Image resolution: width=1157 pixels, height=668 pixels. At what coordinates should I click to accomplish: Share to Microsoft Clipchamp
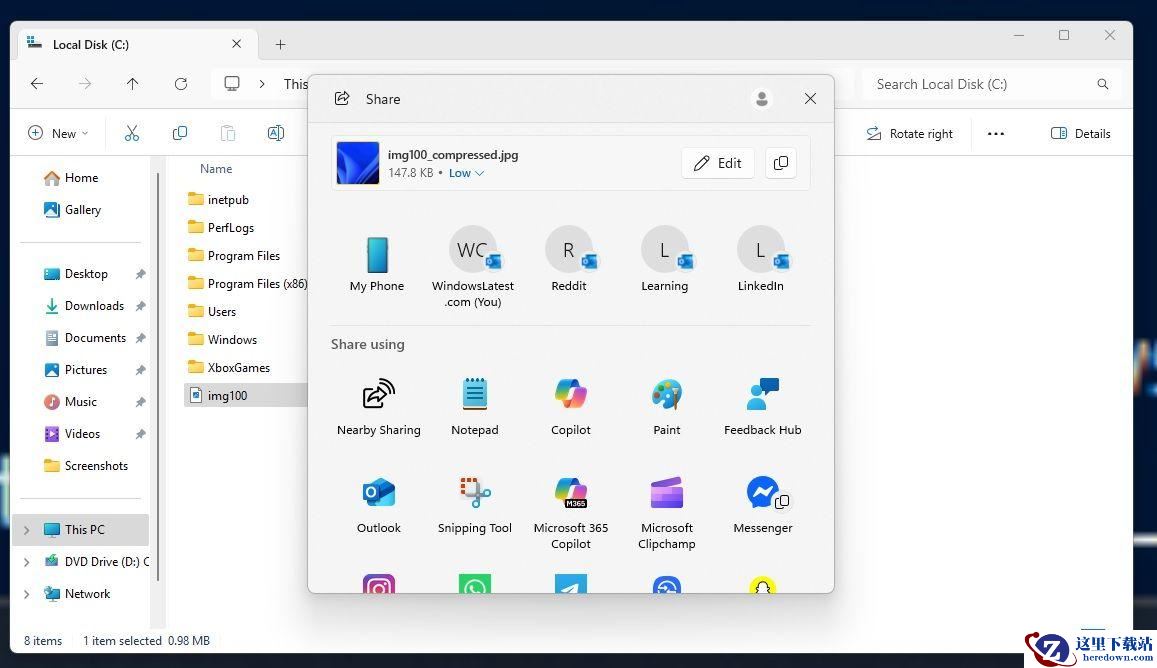666,513
